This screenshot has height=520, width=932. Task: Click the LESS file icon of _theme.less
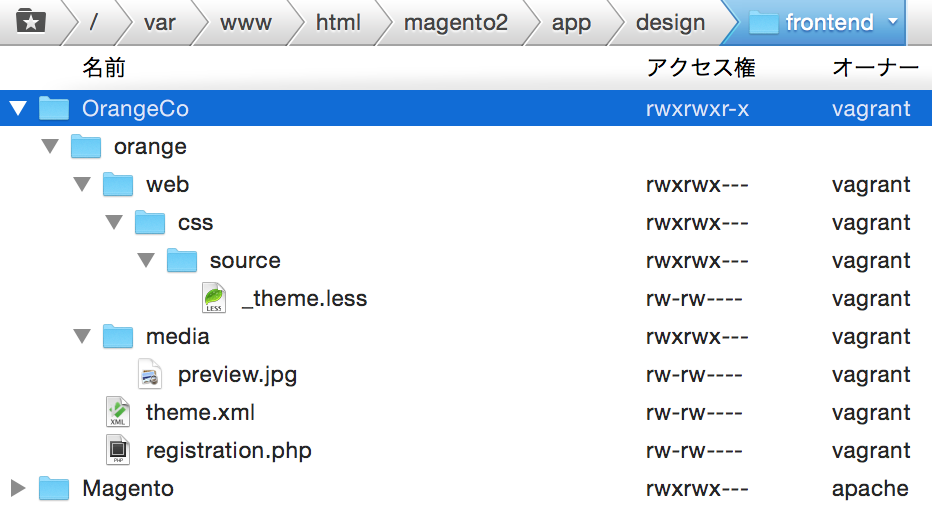pyautogui.click(x=214, y=298)
